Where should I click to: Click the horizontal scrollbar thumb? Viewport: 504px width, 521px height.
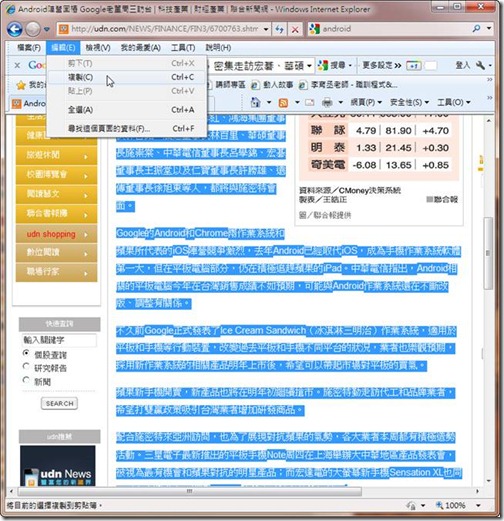coord(189,491)
